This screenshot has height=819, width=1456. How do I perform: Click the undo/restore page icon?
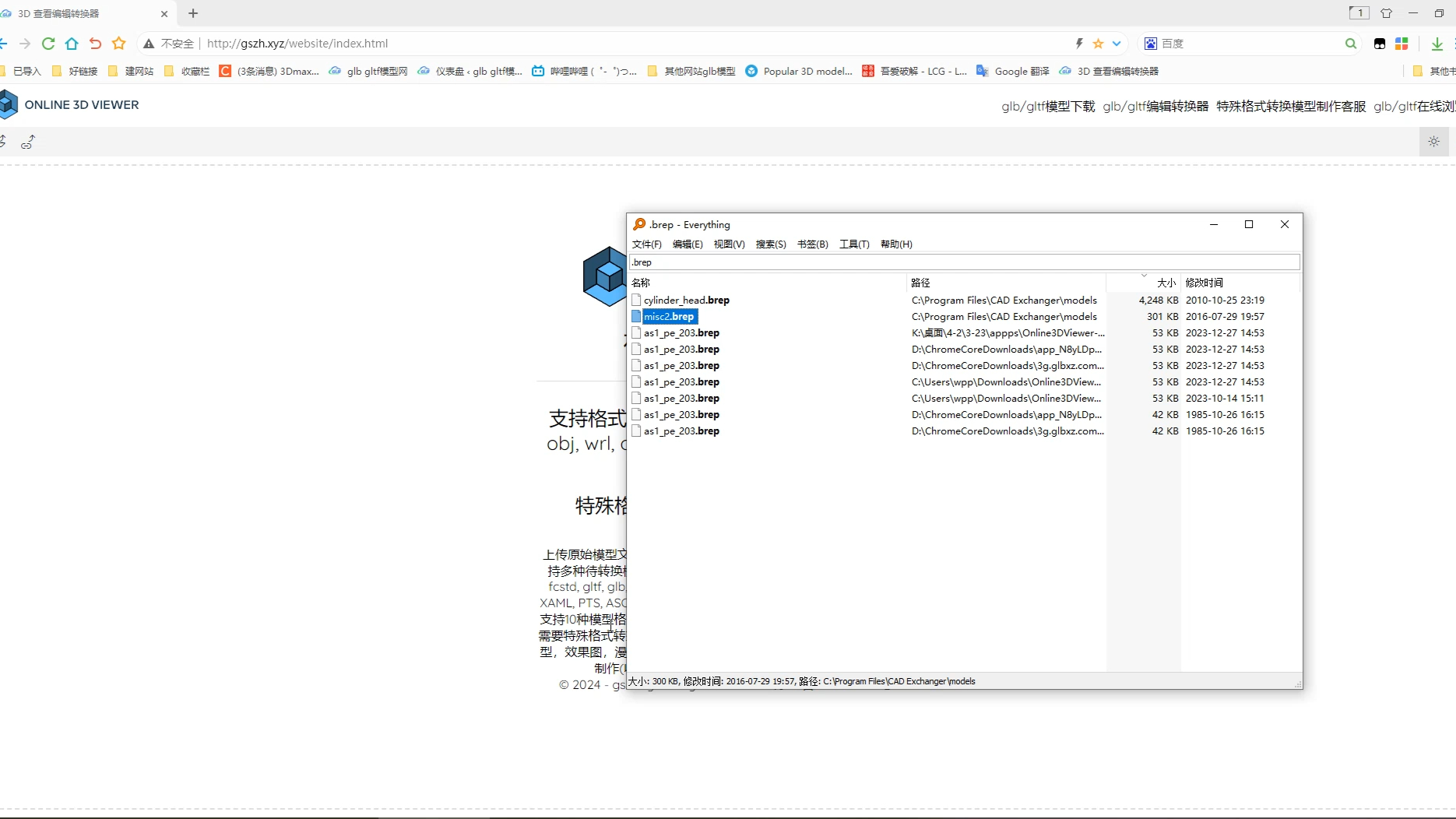point(95,44)
